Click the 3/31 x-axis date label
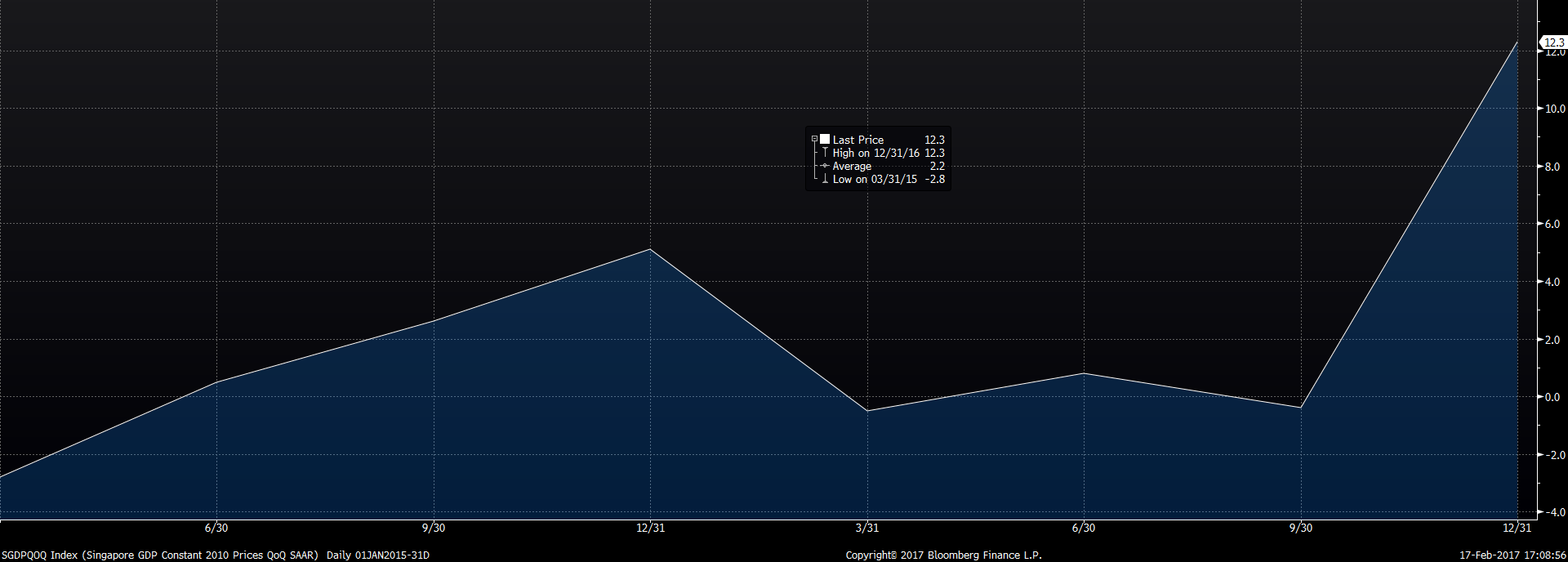 tap(867, 528)
